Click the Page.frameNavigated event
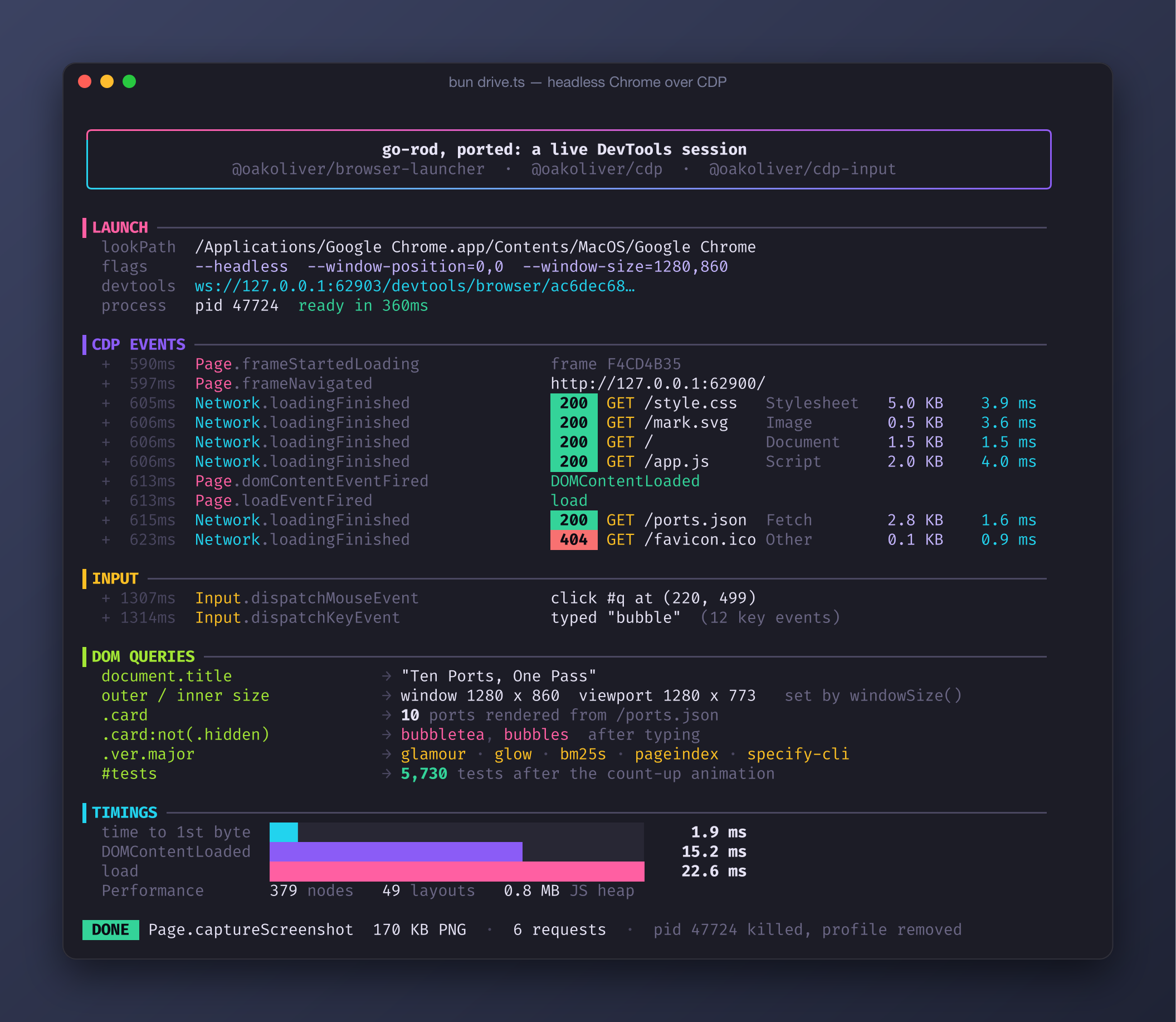Viewport: 1176px width, 1022px height. pos(284,383)
